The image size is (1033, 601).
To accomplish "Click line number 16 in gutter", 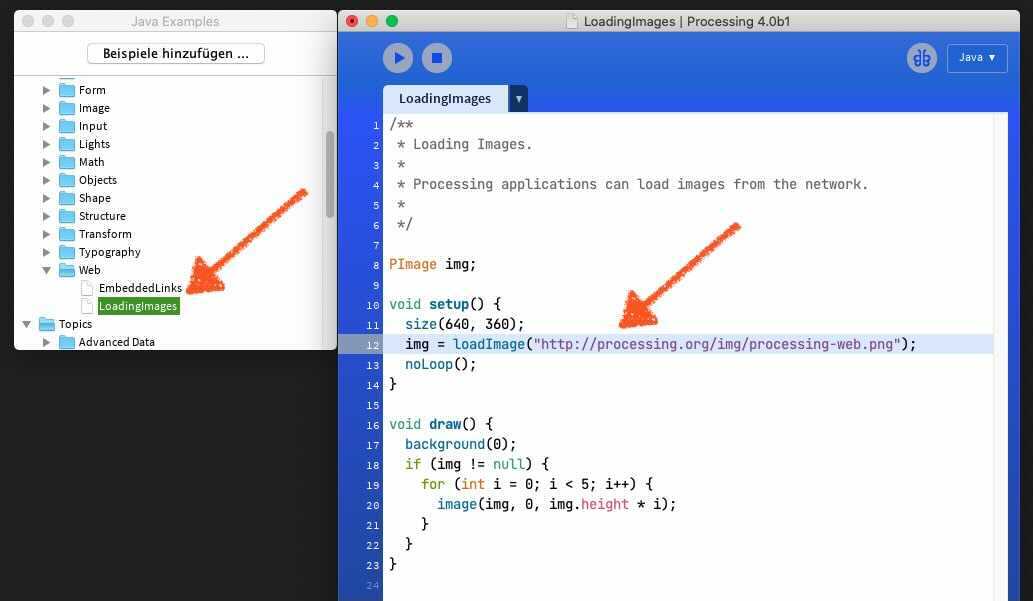I will click(373, 425).
